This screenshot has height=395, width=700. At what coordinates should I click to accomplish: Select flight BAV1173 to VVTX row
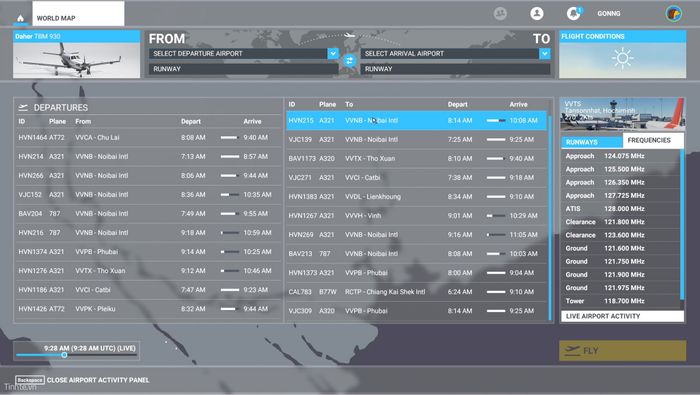(416, 158)
